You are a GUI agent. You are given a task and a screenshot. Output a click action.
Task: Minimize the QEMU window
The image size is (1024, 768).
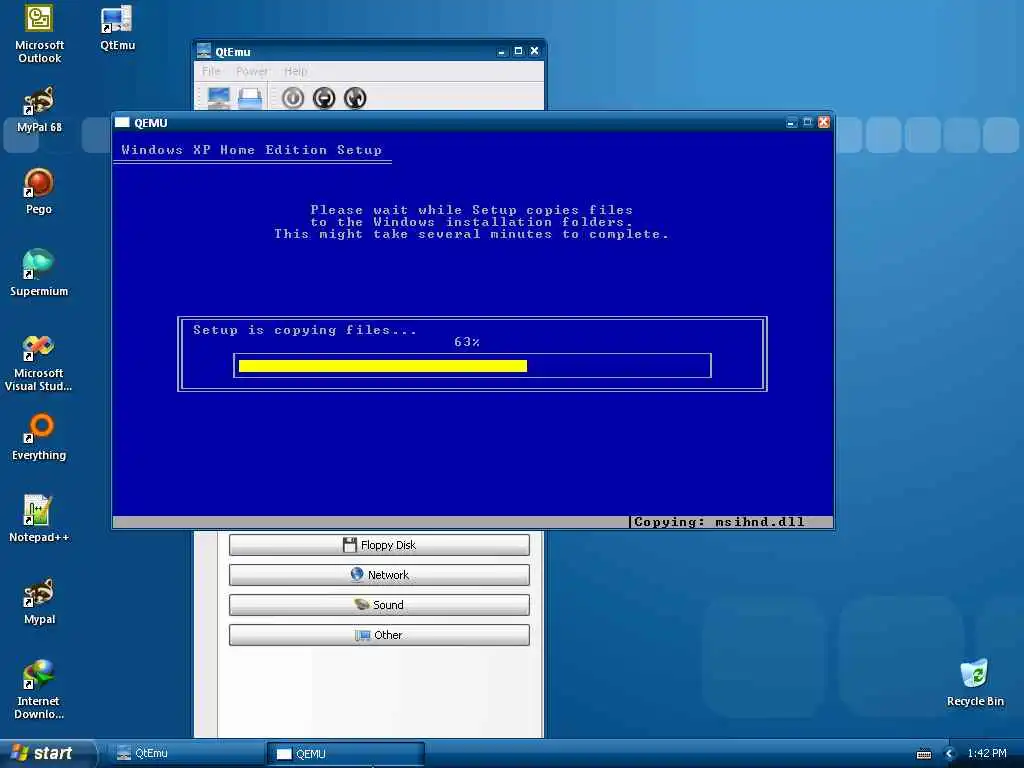coord(792,122)
